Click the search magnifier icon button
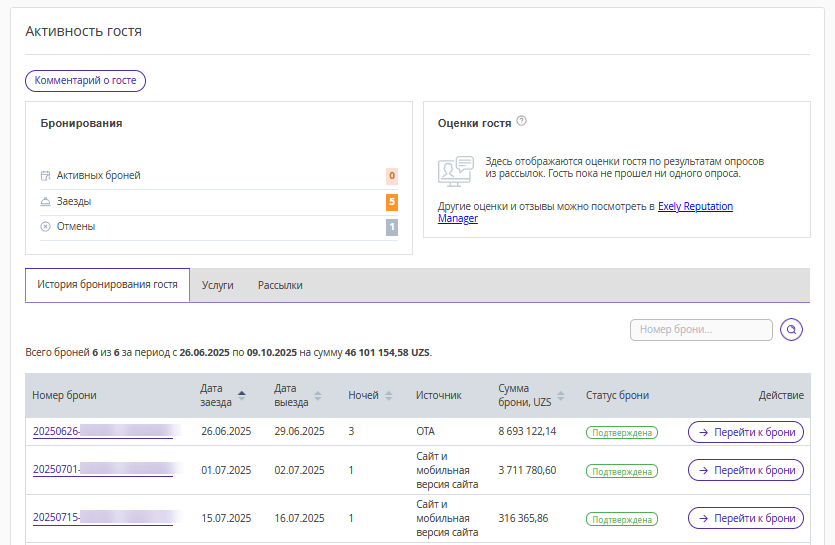The height and width of the screenshot is (545, 835). (791, 330)
